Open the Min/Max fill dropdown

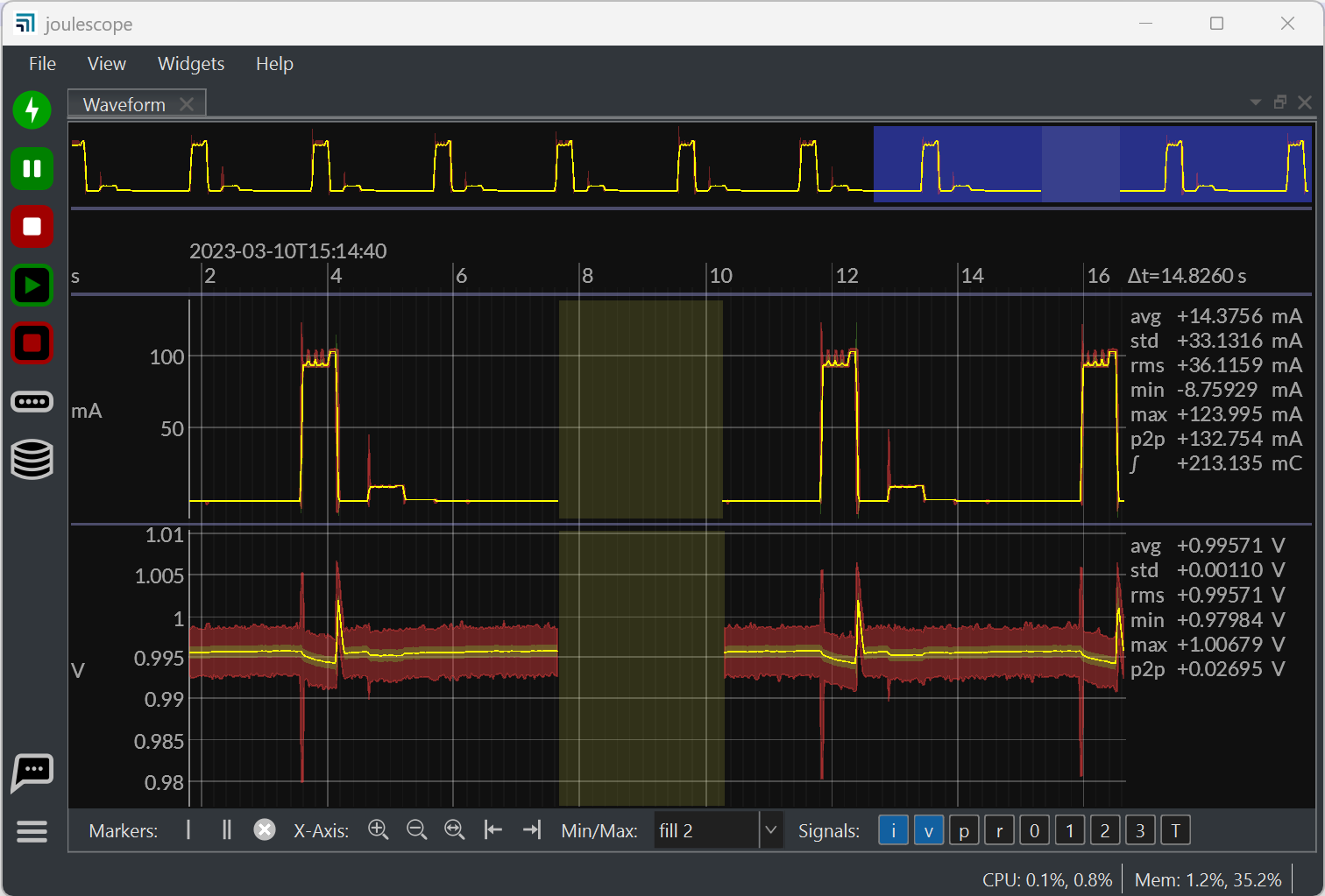click(x=770, y=829)
